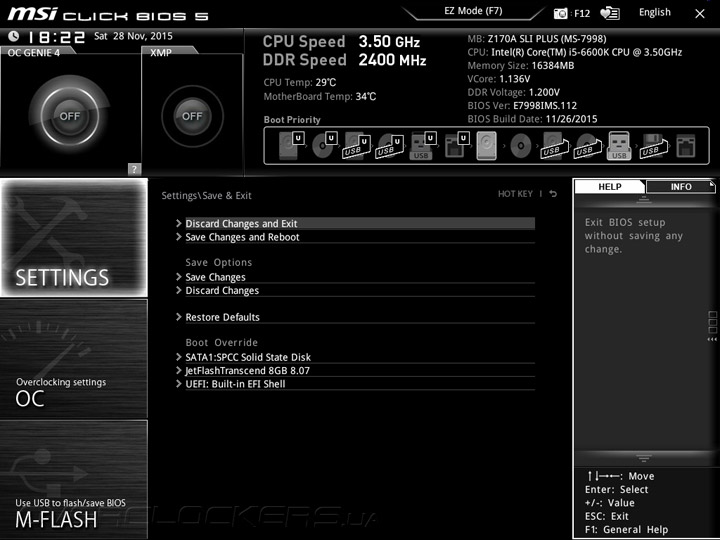Select the highlighted legacy hard disk boot icon
720x540 pixels.
coord(487,146)
